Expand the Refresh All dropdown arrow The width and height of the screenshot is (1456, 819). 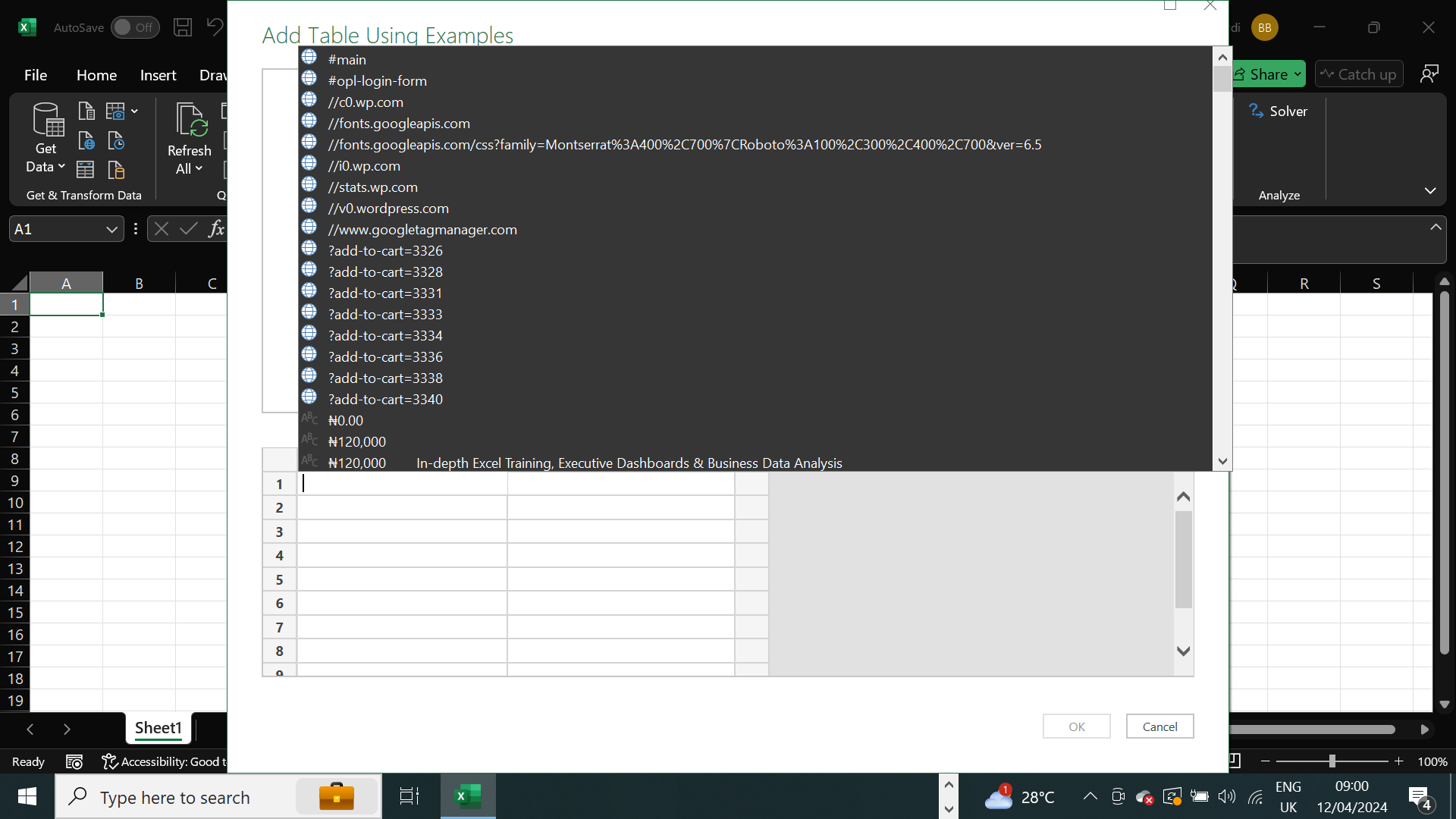(x=199, y=169)
